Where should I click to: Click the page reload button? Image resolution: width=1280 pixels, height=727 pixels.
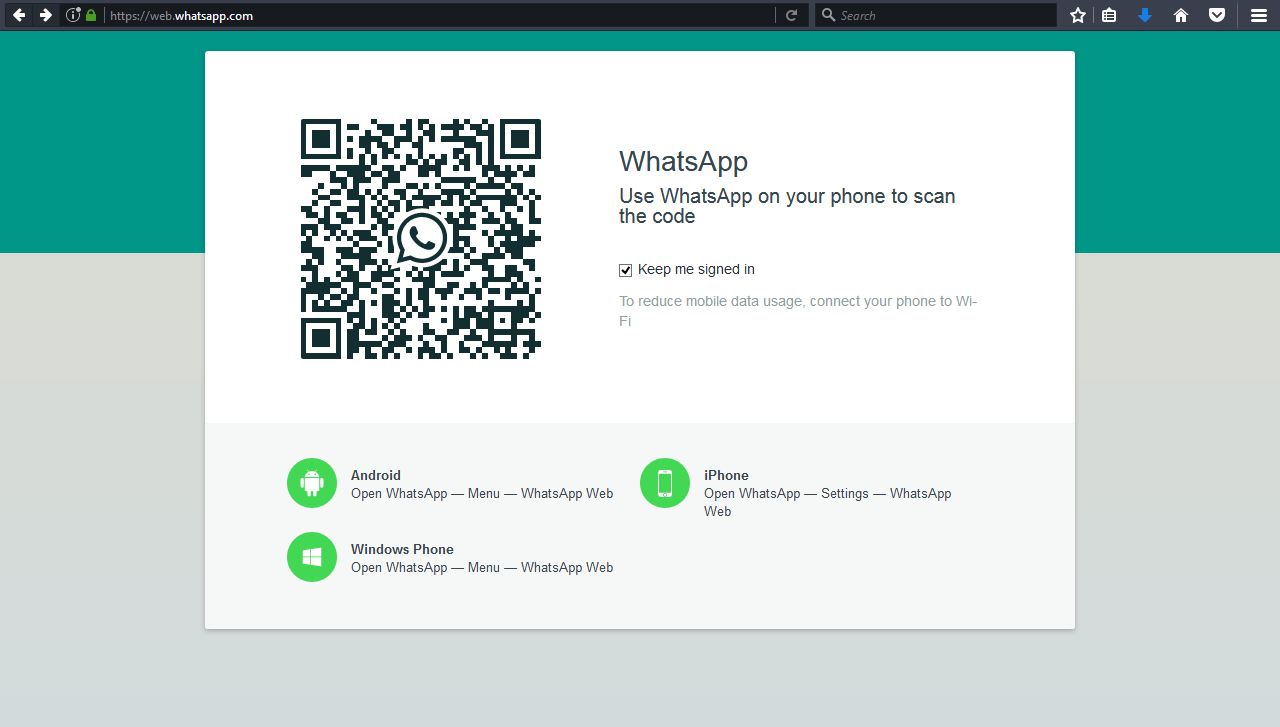tap(791, 15)
